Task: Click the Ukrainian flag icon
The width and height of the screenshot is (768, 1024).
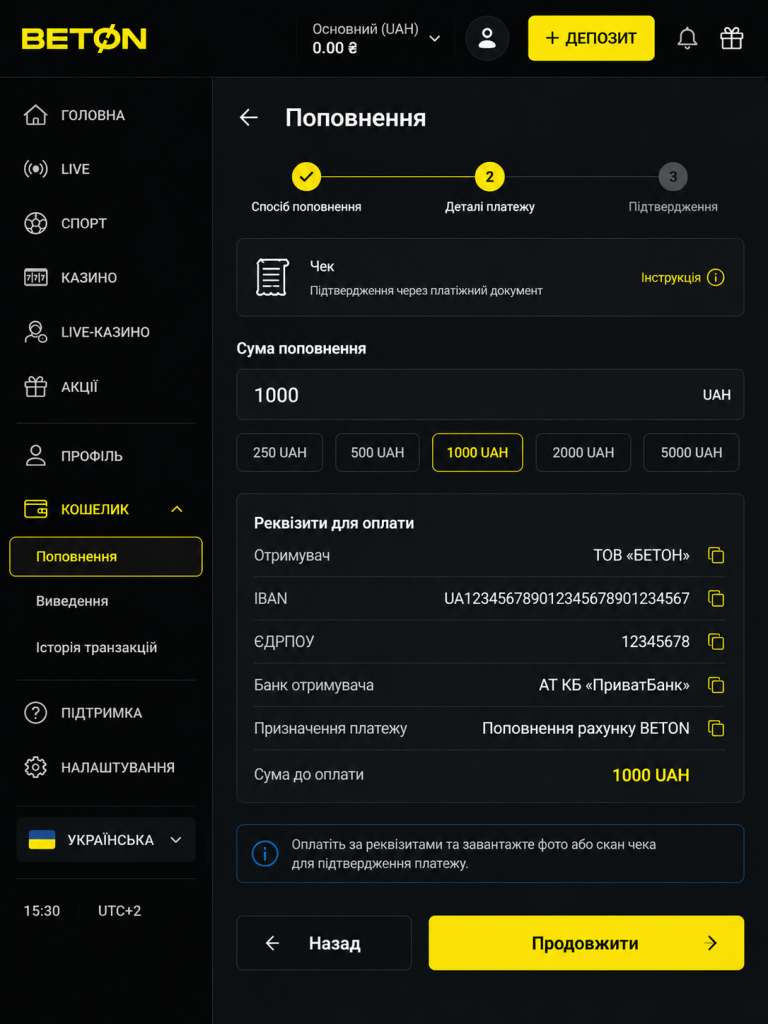Action: click(42, 840)
